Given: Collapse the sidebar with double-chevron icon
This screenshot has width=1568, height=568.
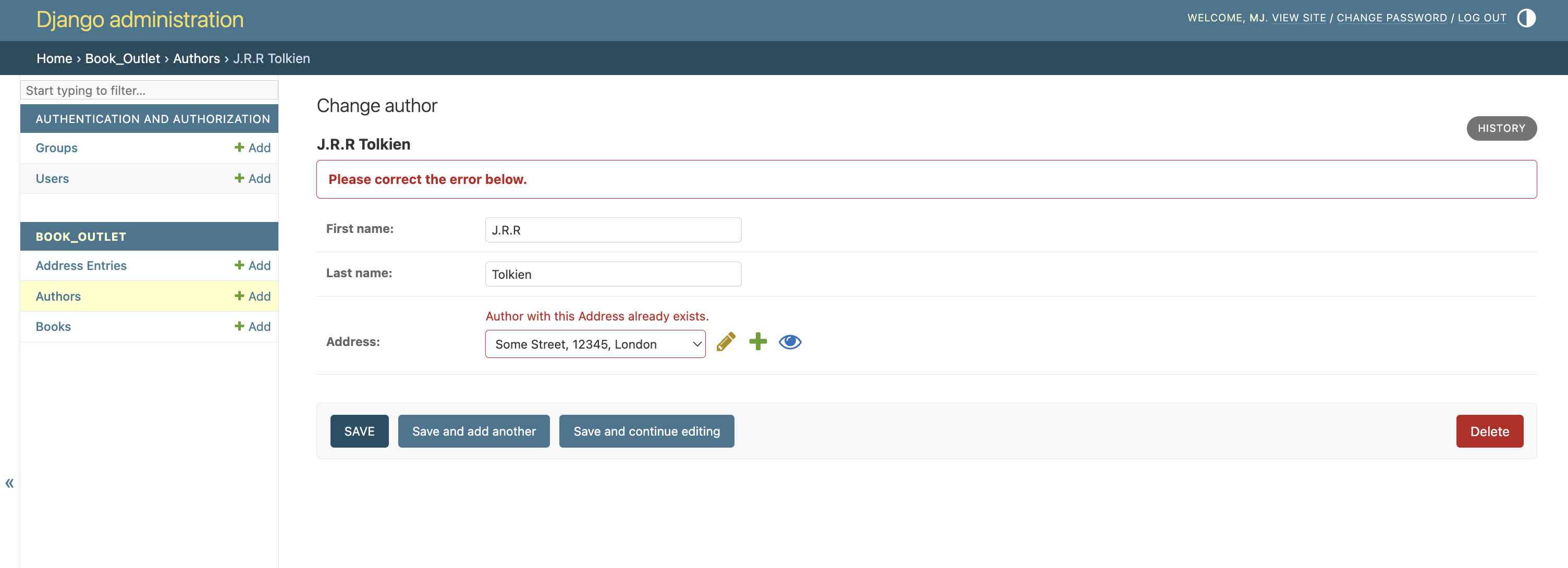Looking at the screenshot, I should (x=10, y=484).
